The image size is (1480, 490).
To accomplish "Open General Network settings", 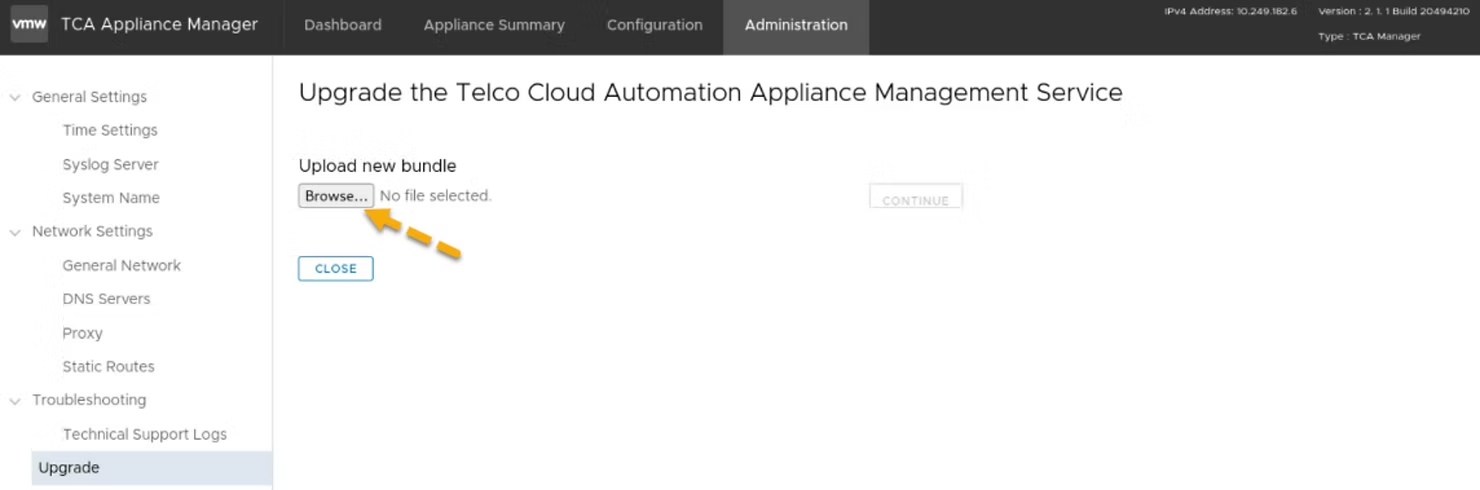I will point(121,265).
